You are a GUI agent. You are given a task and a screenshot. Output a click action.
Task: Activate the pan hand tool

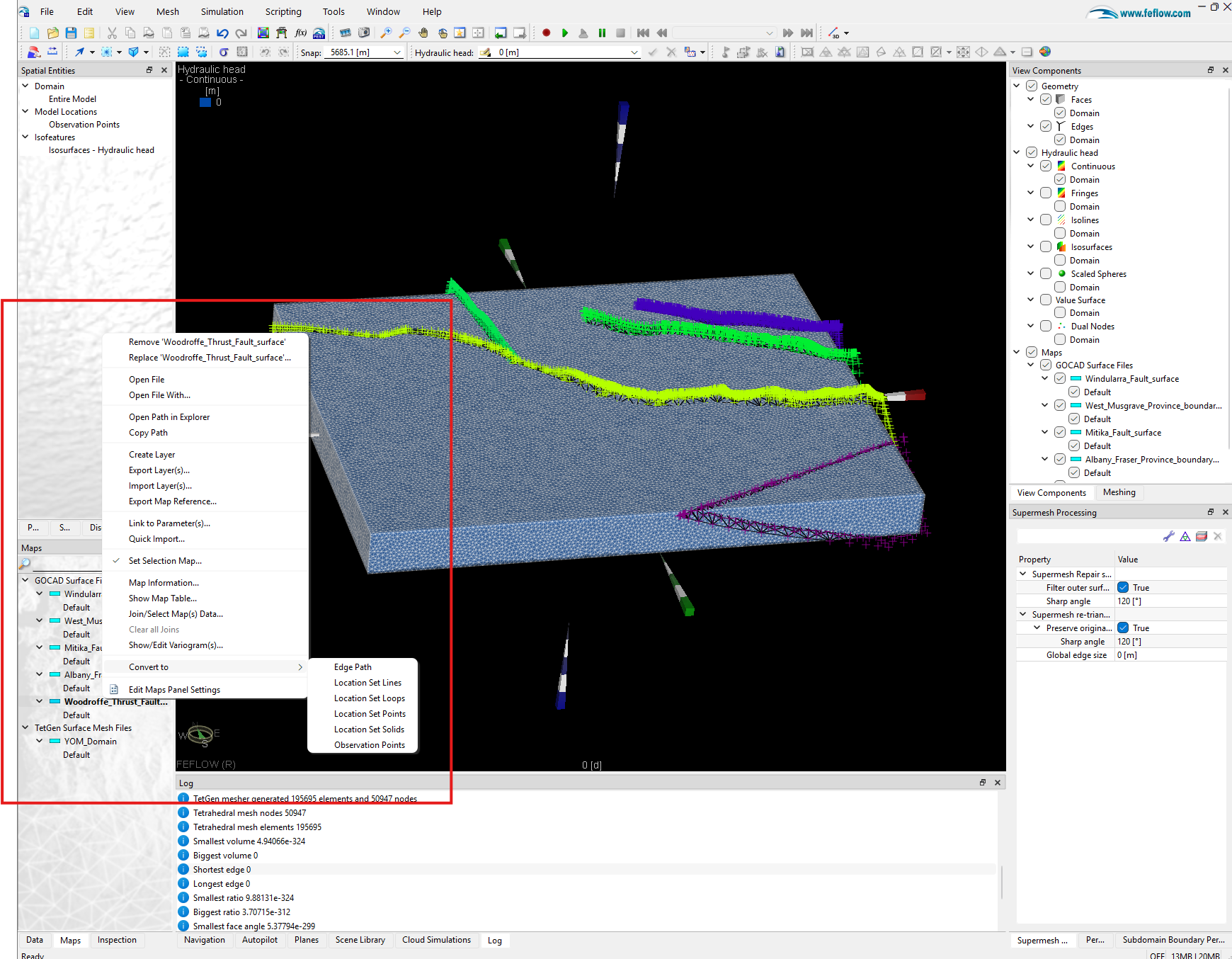[x=423, y=33]
